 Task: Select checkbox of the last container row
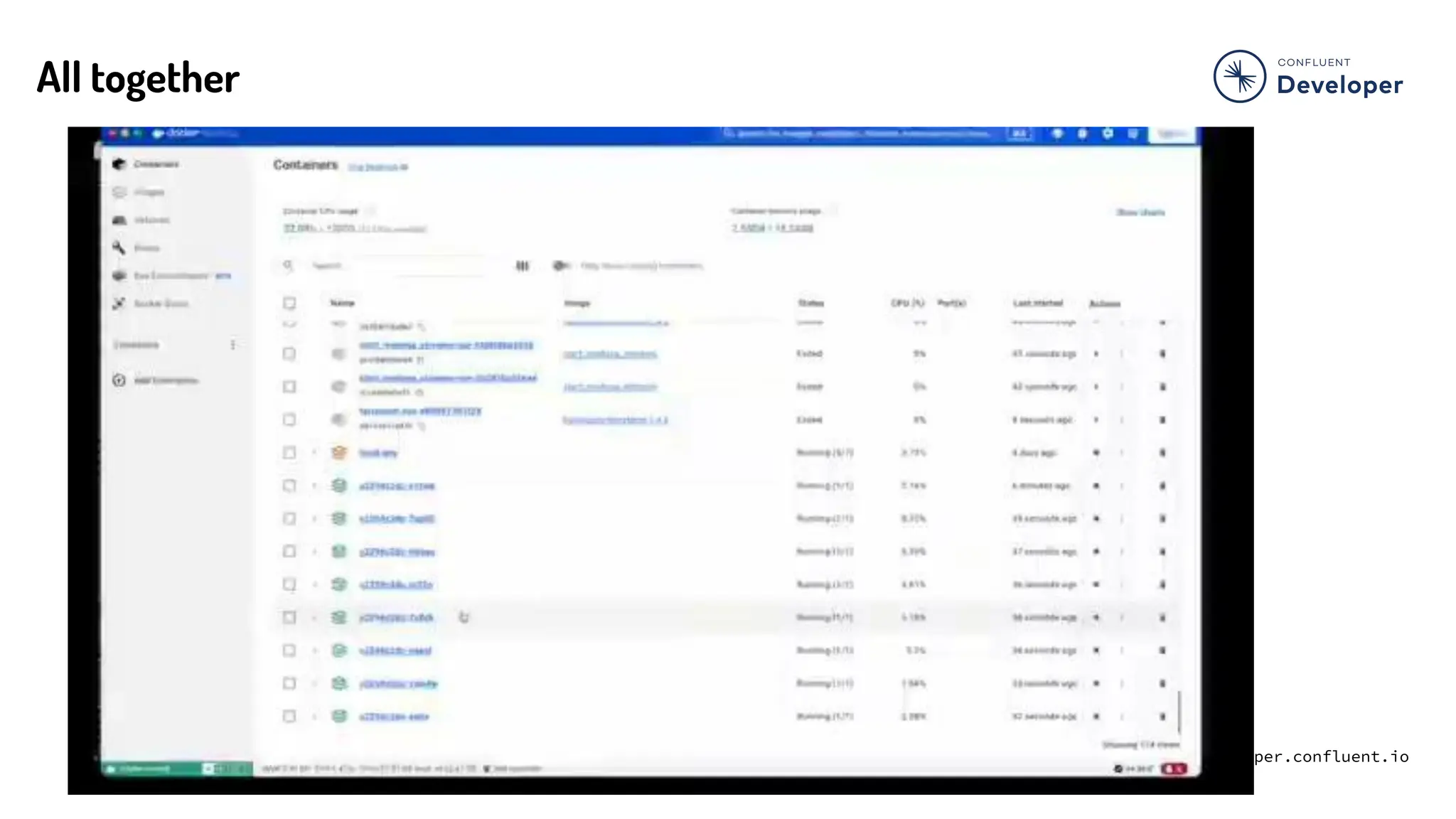[x=289, y=717]
